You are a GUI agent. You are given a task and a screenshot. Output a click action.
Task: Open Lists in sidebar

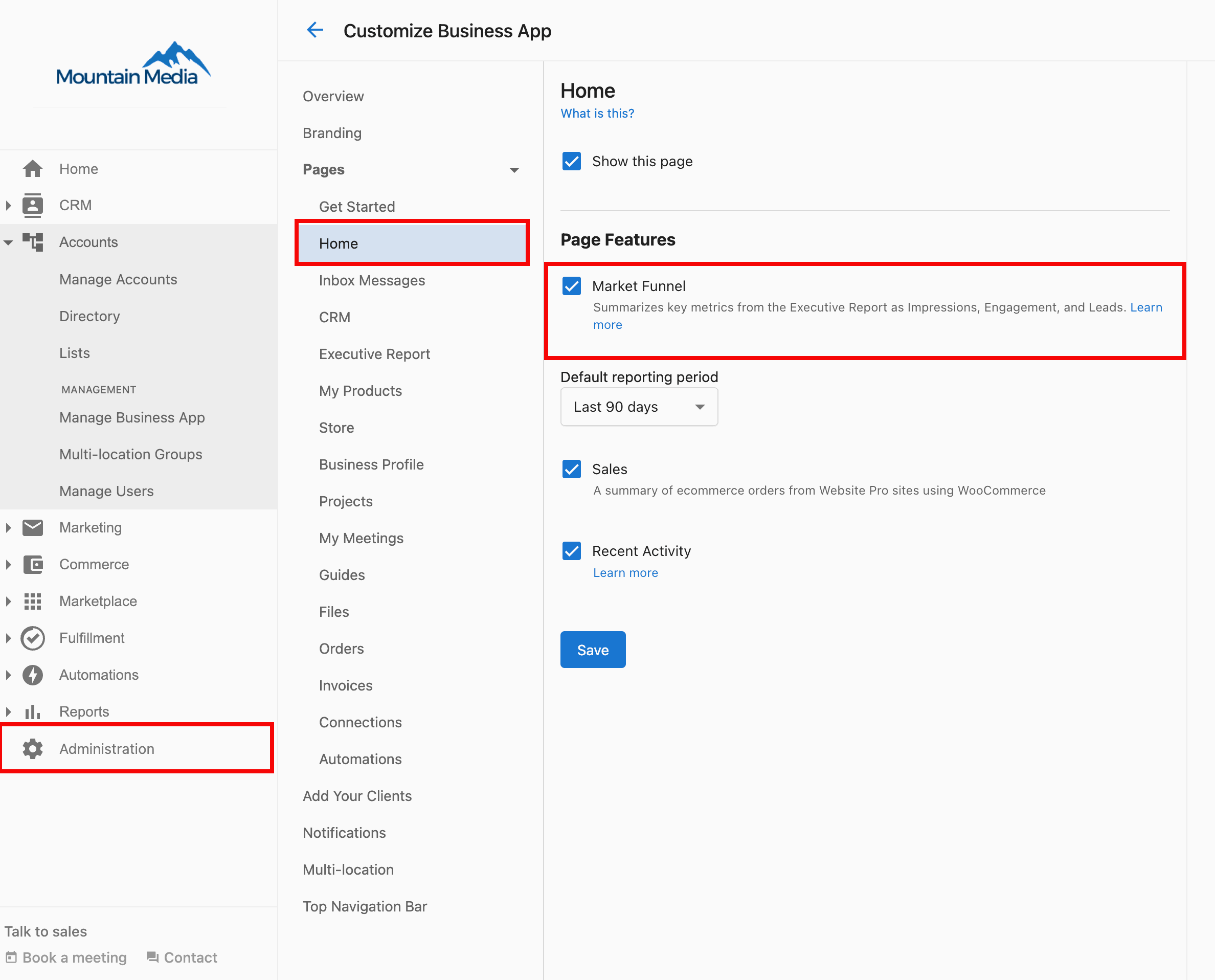[75, 353]
